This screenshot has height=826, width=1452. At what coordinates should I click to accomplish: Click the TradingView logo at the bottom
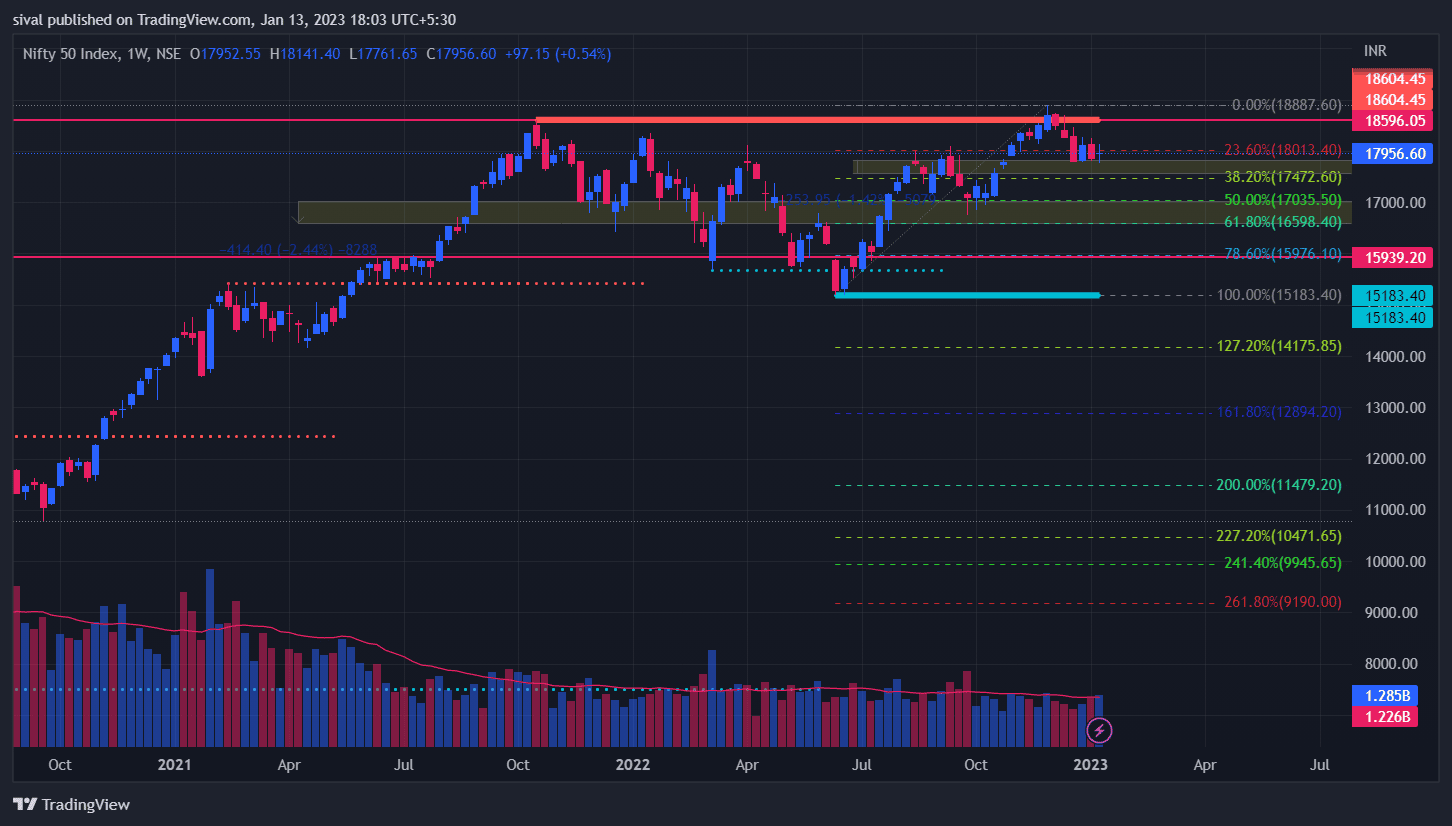point(71,804)
